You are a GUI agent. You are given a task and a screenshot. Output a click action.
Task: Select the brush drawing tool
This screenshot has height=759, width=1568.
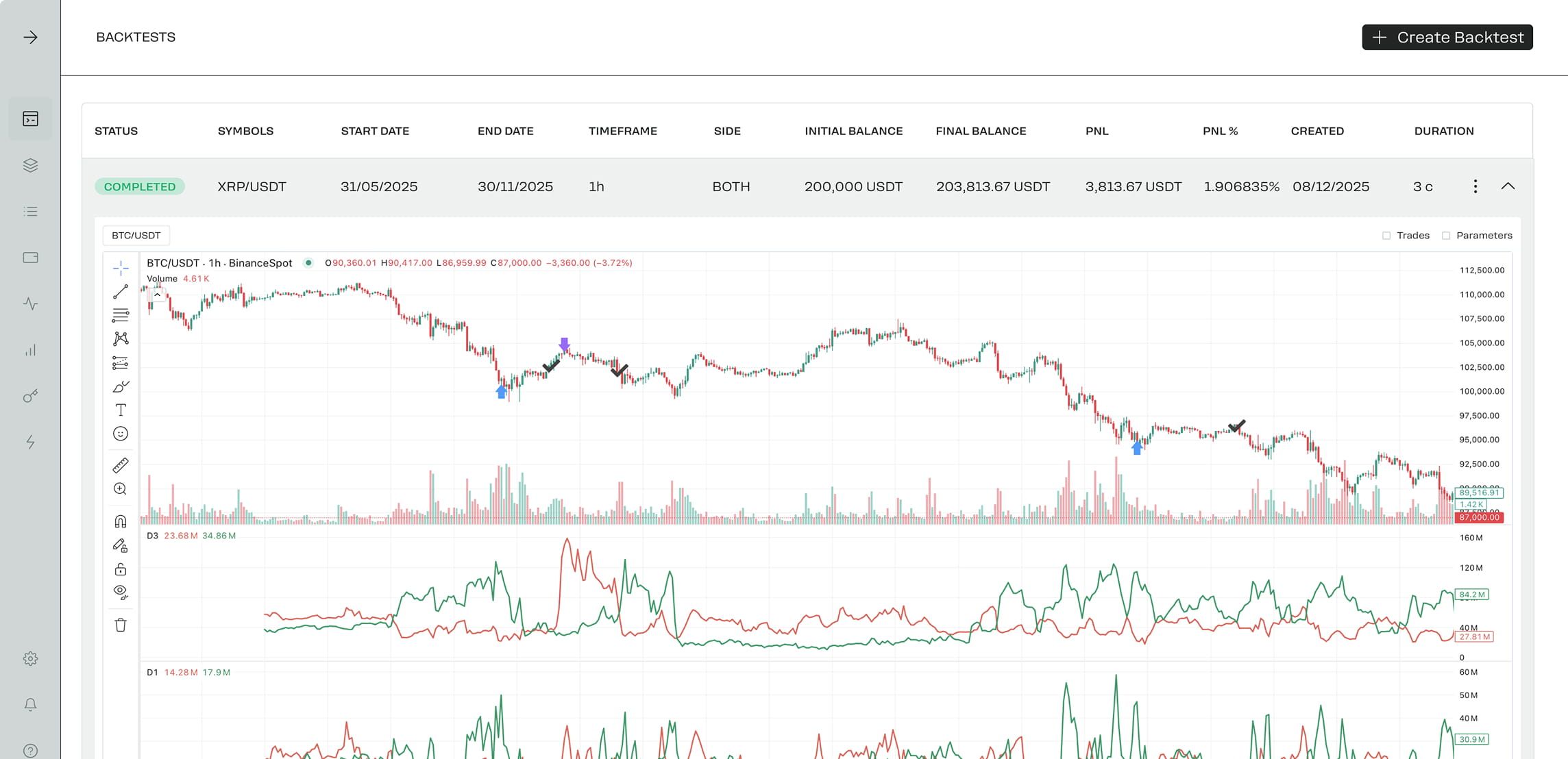coord(121,387)
